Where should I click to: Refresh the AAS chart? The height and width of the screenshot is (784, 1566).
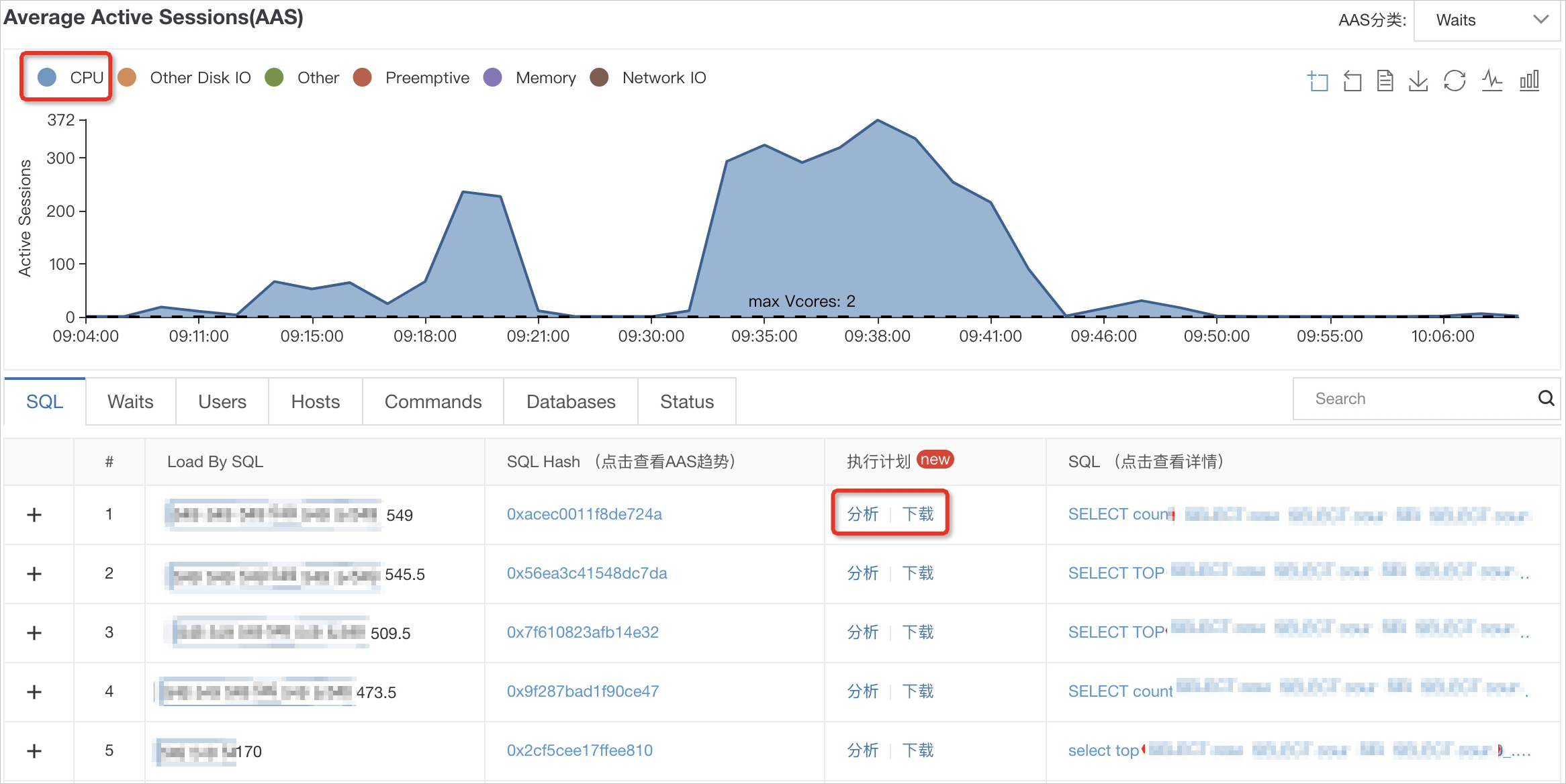1455,80
